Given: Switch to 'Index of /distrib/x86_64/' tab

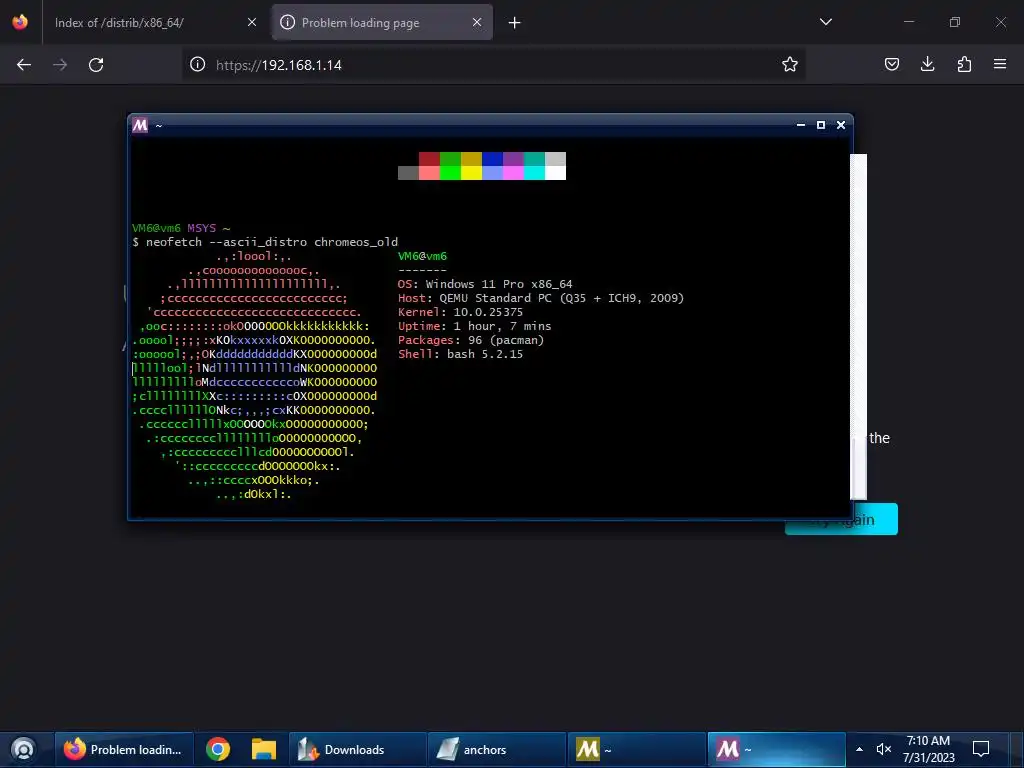Looking at the screenshot, I should [145, 23].
